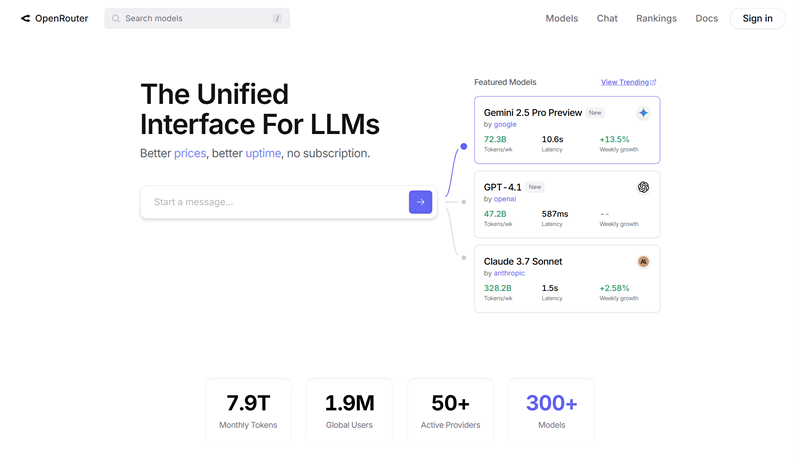Click the 50+ Active Providers stat
800x458 pixels.
(x=451, y=410)
